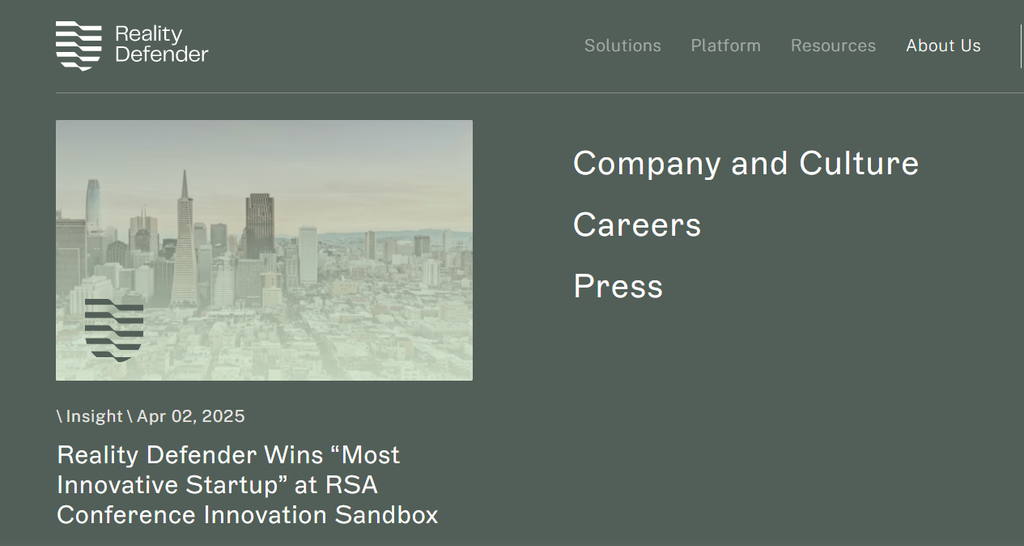Viewport: 1024px width, 546px height.
Task: Expand the Resources navigation menu
Action: click(x=833, y=46)
